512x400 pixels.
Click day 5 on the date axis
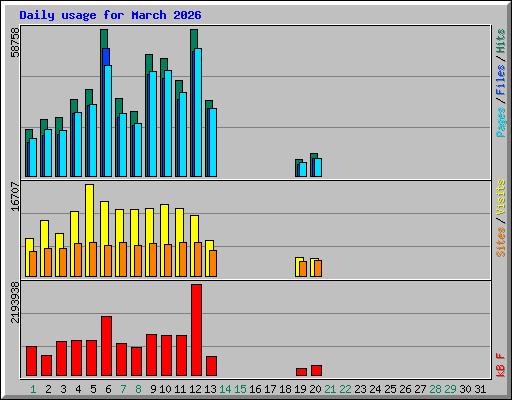(x=93, y=389)
